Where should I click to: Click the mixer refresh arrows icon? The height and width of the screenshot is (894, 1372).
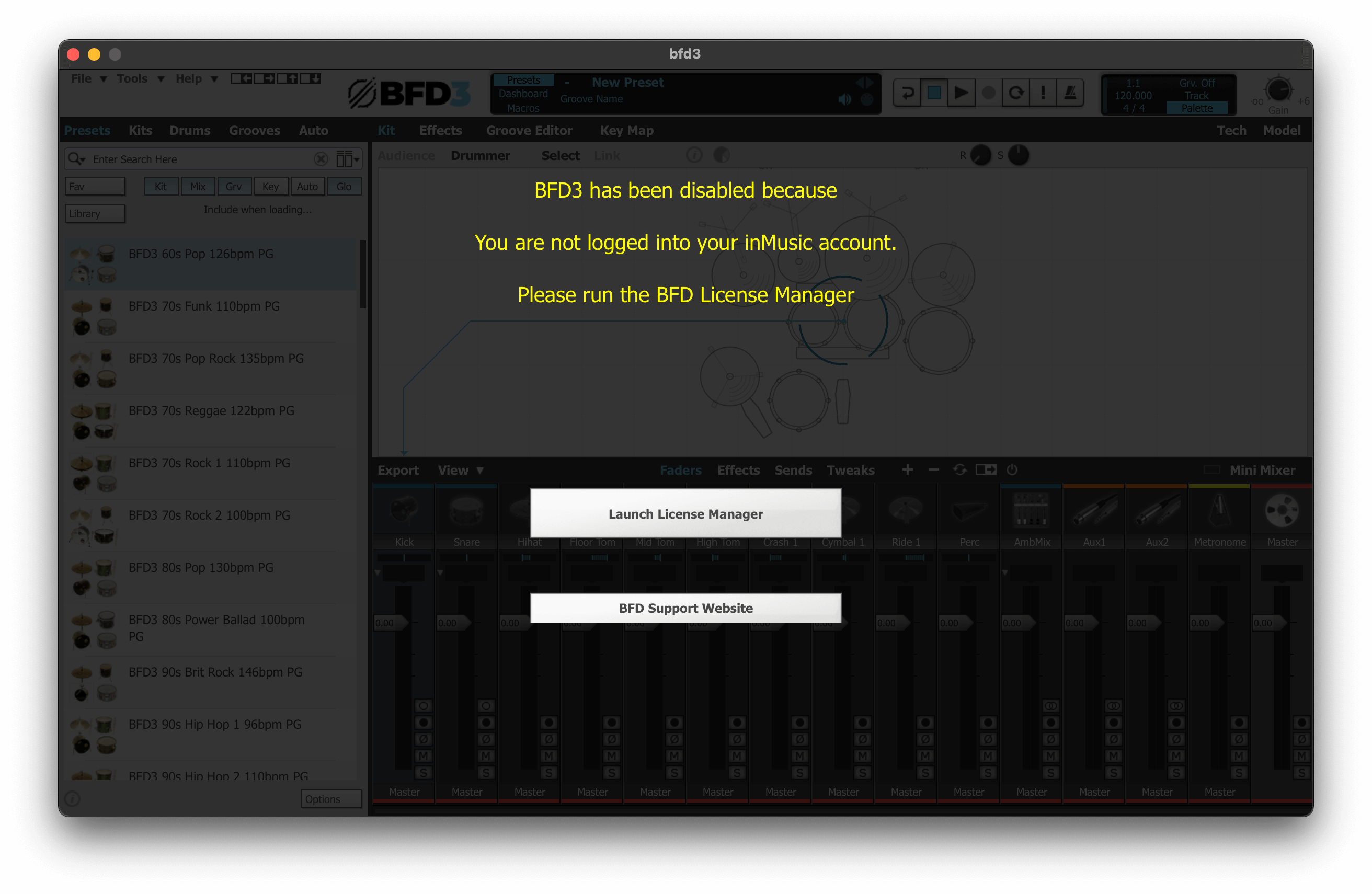tap(960, 470)
